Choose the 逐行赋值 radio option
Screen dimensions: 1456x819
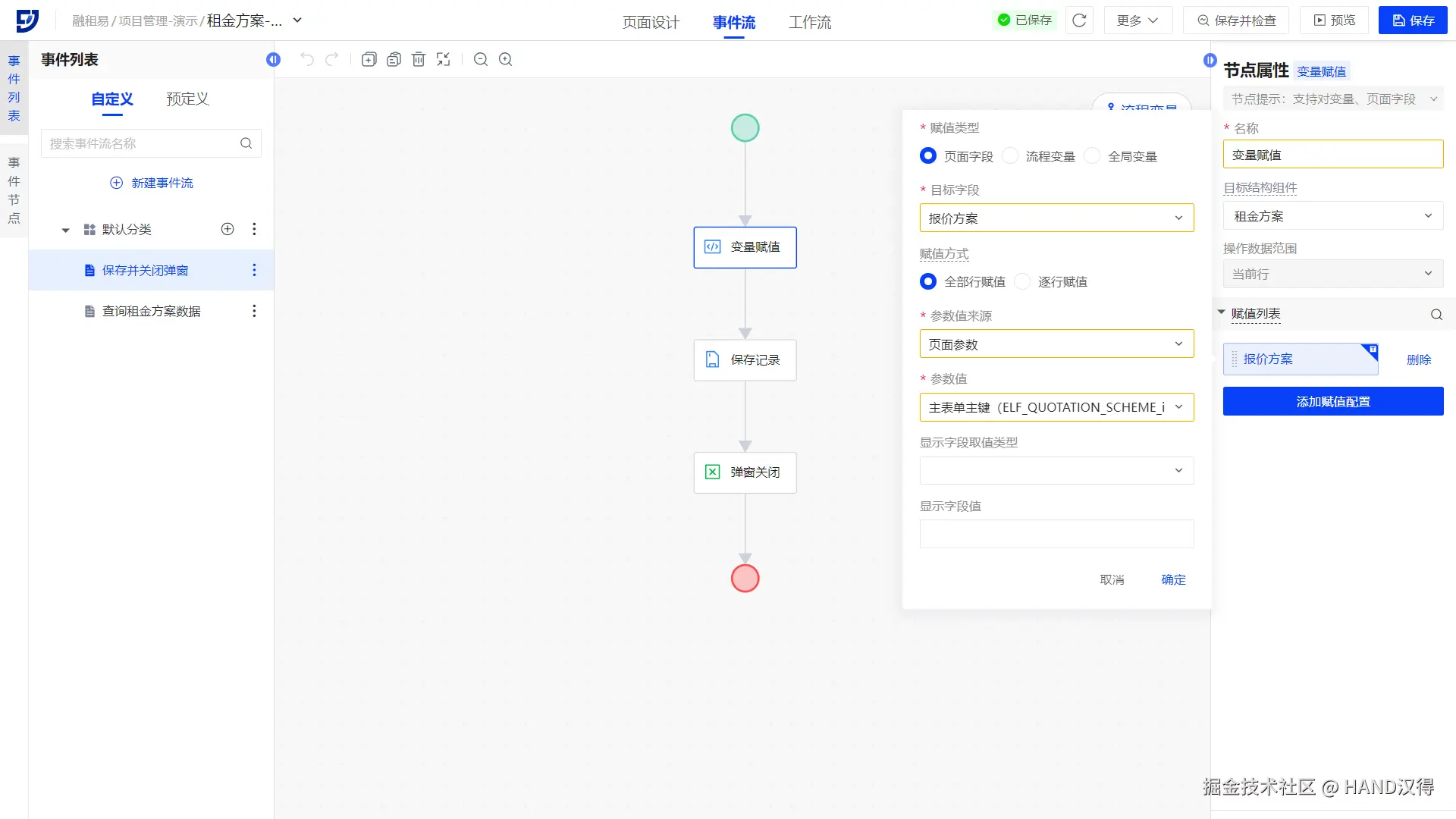click(x=1023, y=282)
